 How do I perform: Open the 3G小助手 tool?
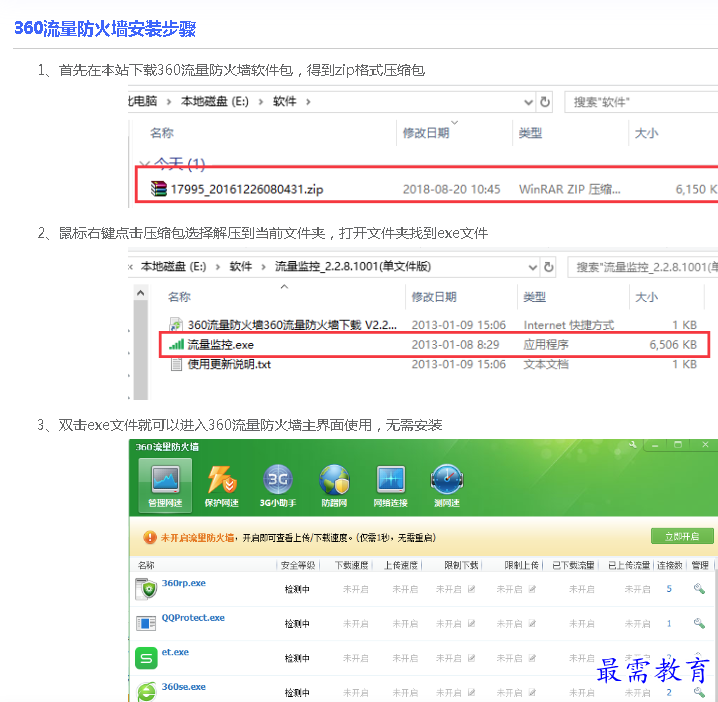(278, 486)
